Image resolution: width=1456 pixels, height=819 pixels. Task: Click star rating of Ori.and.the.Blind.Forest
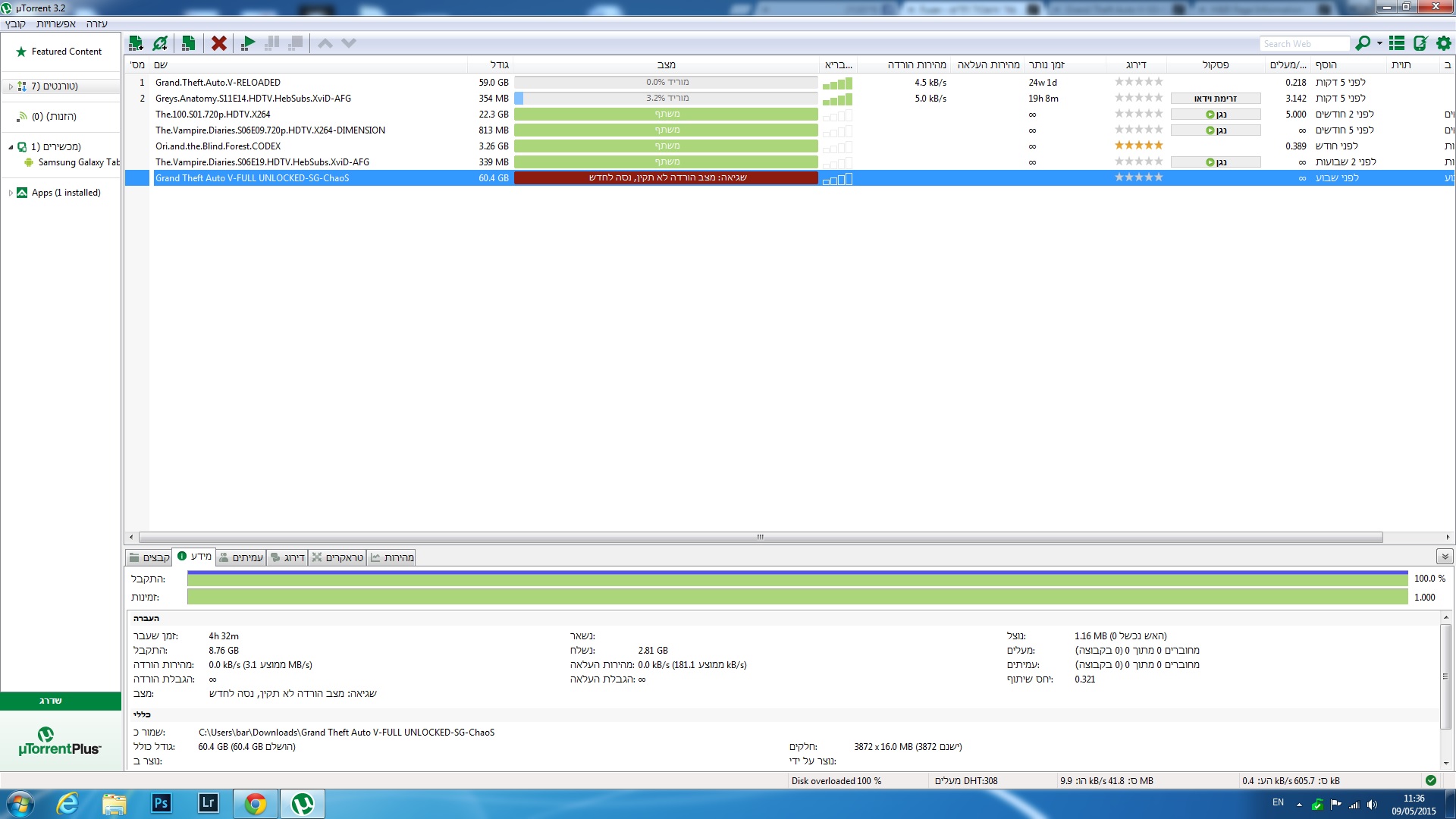pyautogui.click(x=1138, y=146)
